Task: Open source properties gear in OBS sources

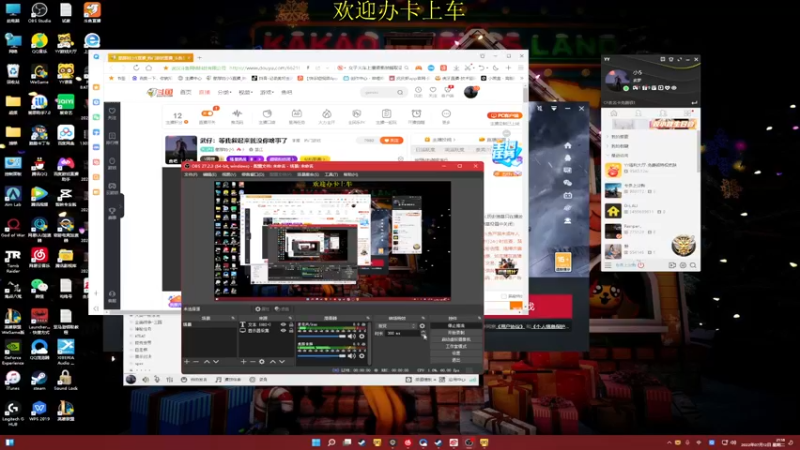Action: tap(262, 362)
